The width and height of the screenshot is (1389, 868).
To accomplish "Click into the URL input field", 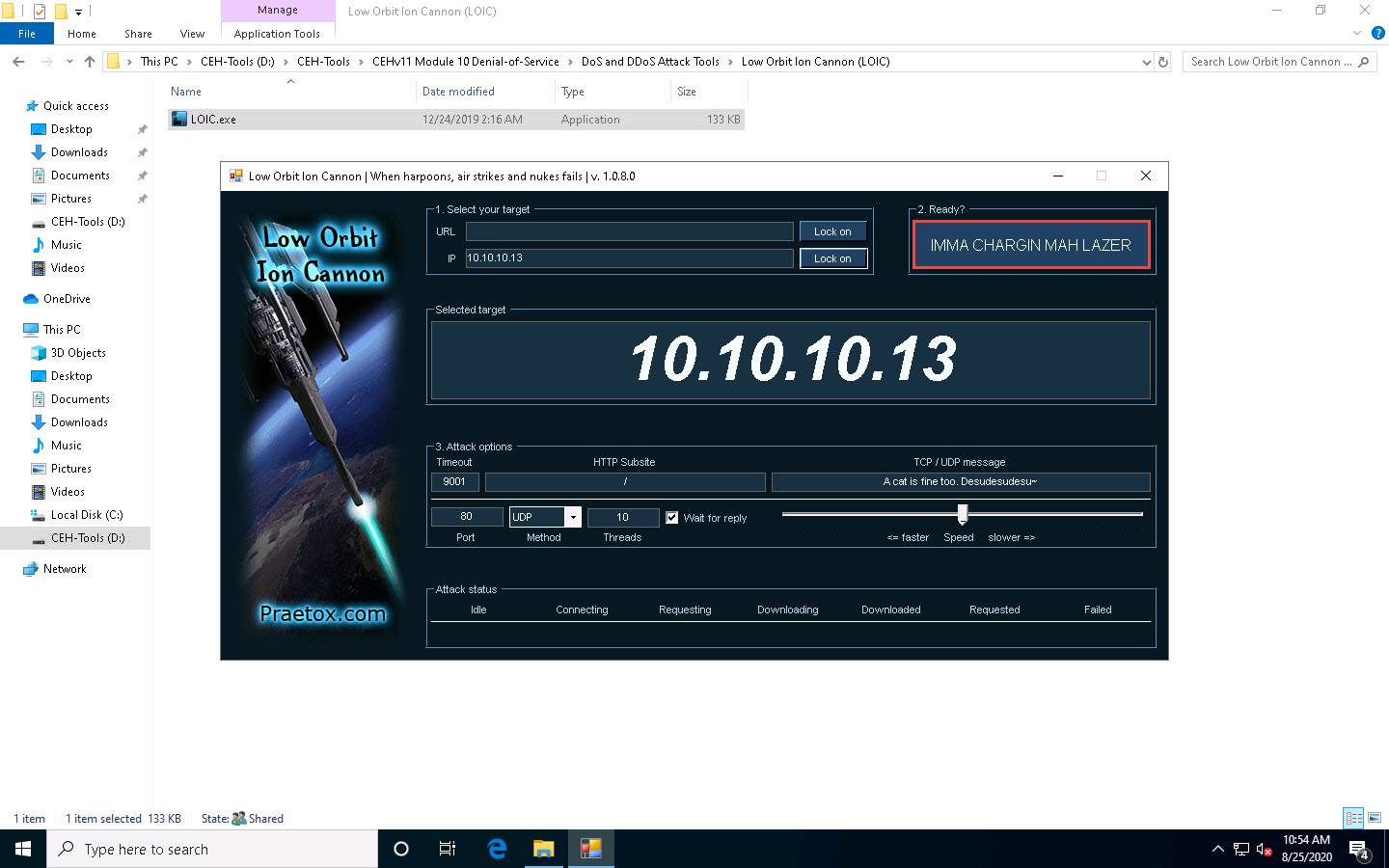I will [629, 231].
